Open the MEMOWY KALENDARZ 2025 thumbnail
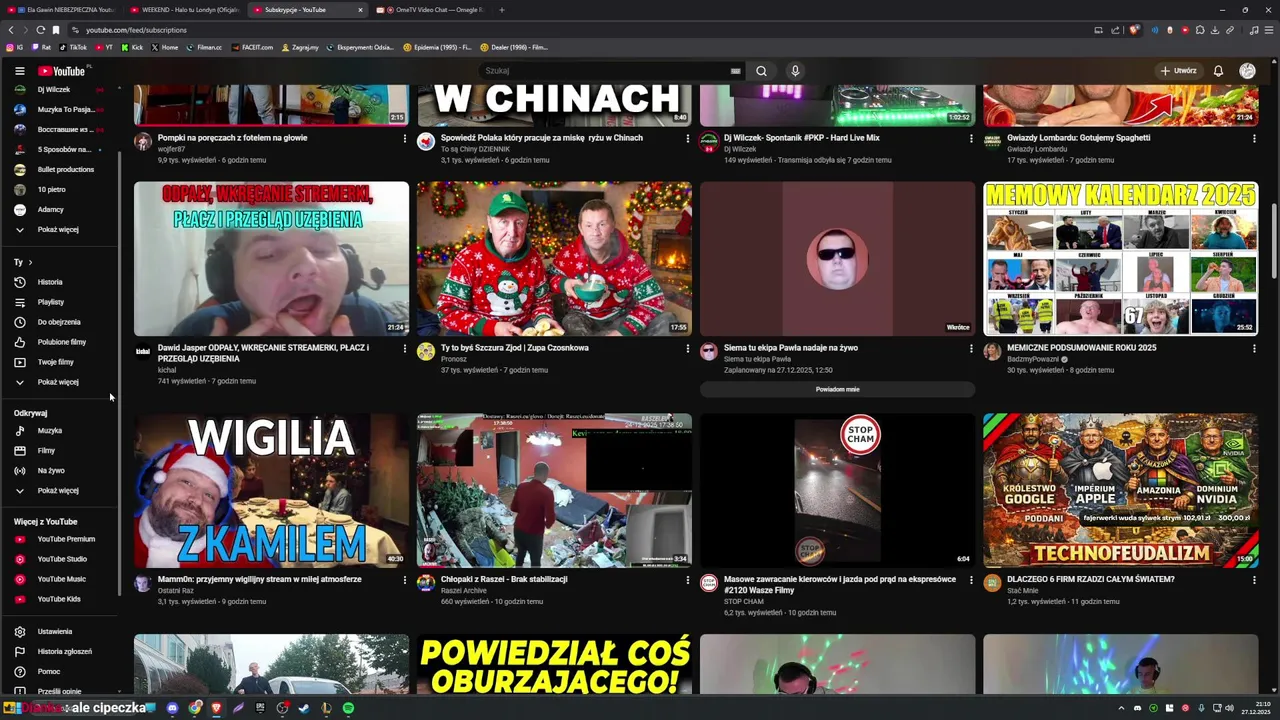1280x720 pixels. click(1120, 258)
